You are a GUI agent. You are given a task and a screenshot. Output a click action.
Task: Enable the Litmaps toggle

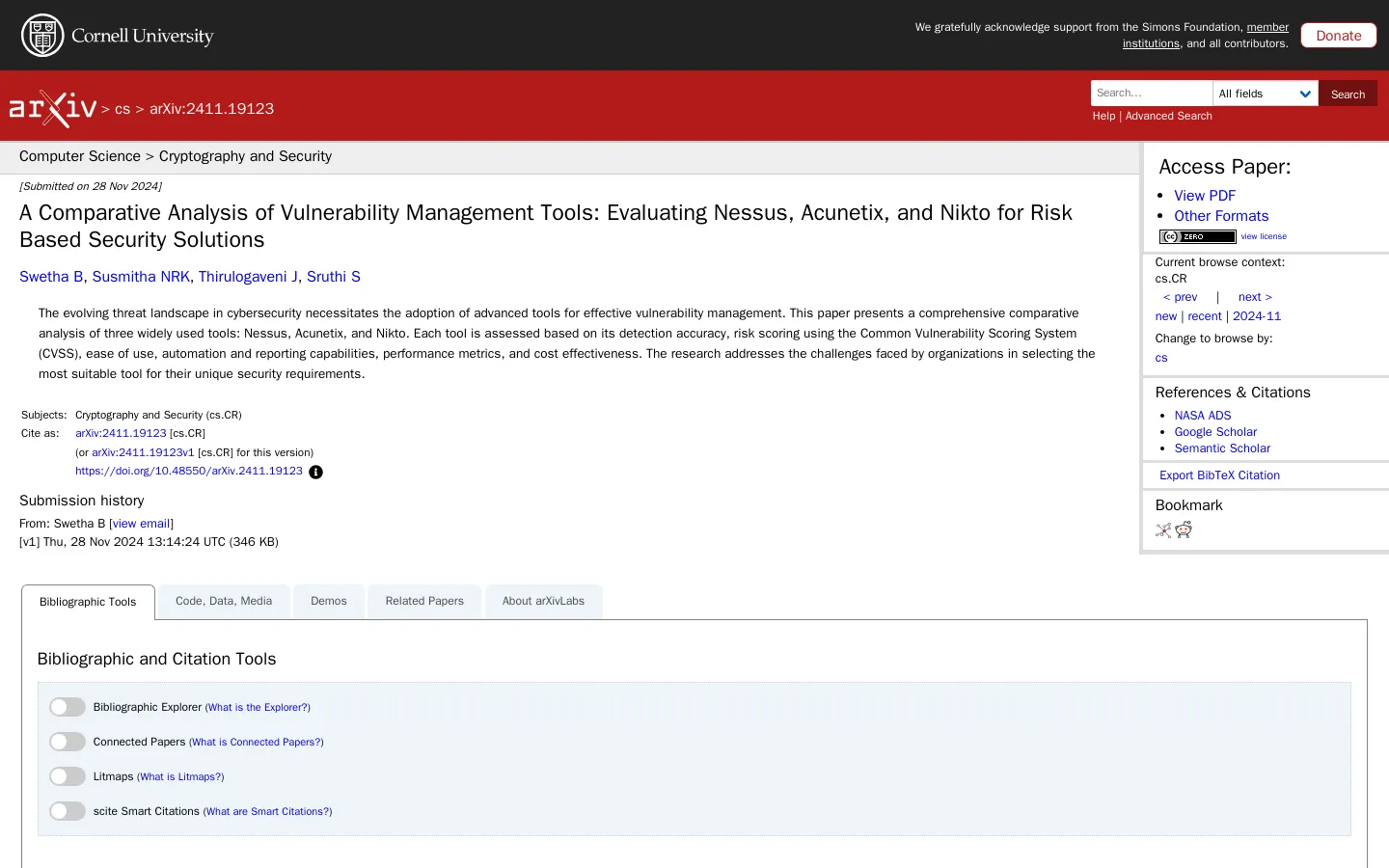pos(68,776)
